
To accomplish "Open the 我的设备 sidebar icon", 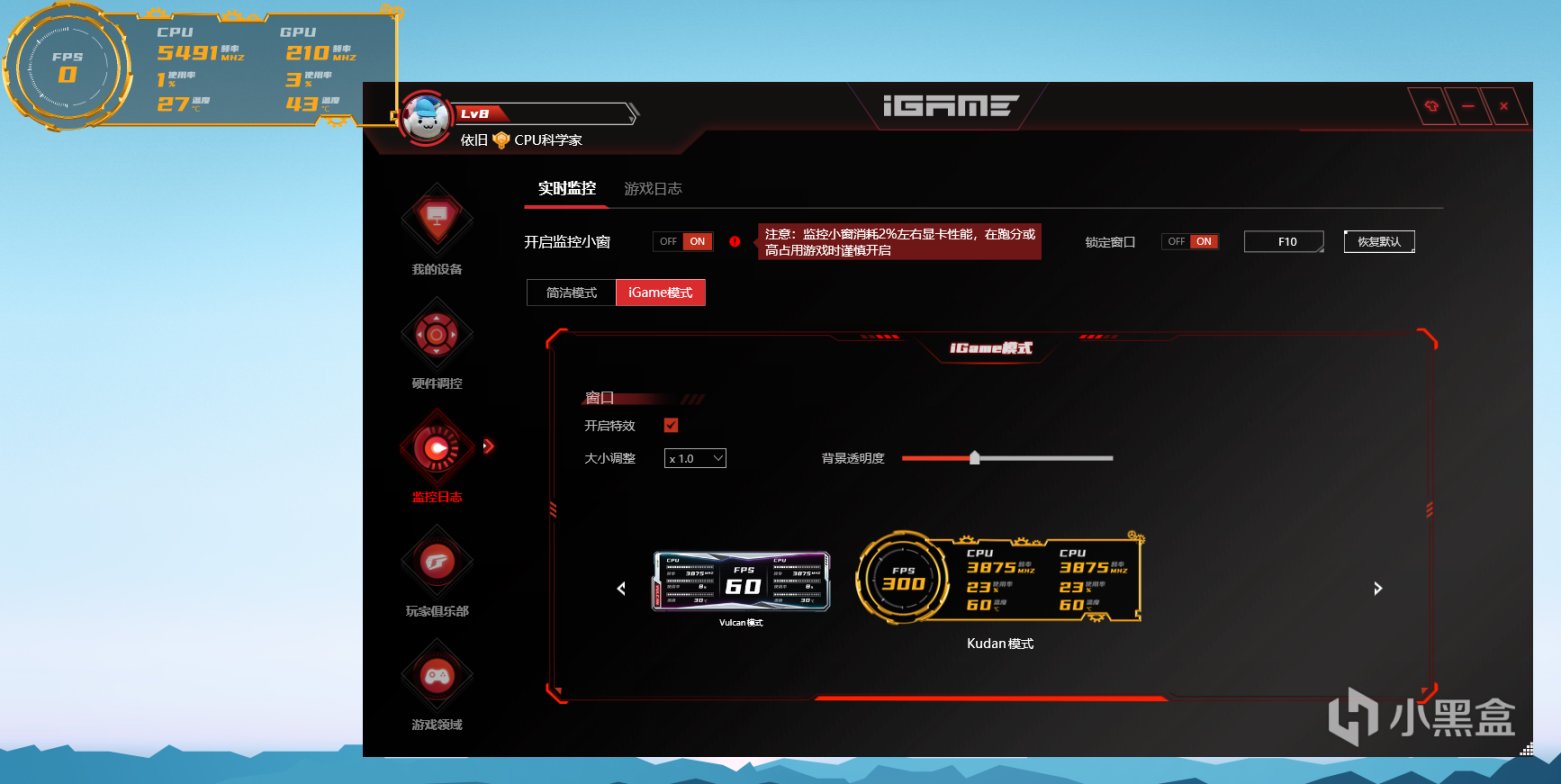I will coord(437,217).
